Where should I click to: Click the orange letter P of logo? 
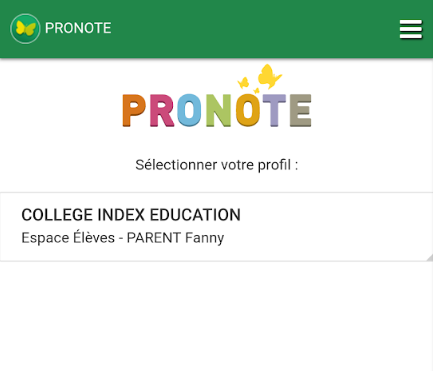(134, 110)
